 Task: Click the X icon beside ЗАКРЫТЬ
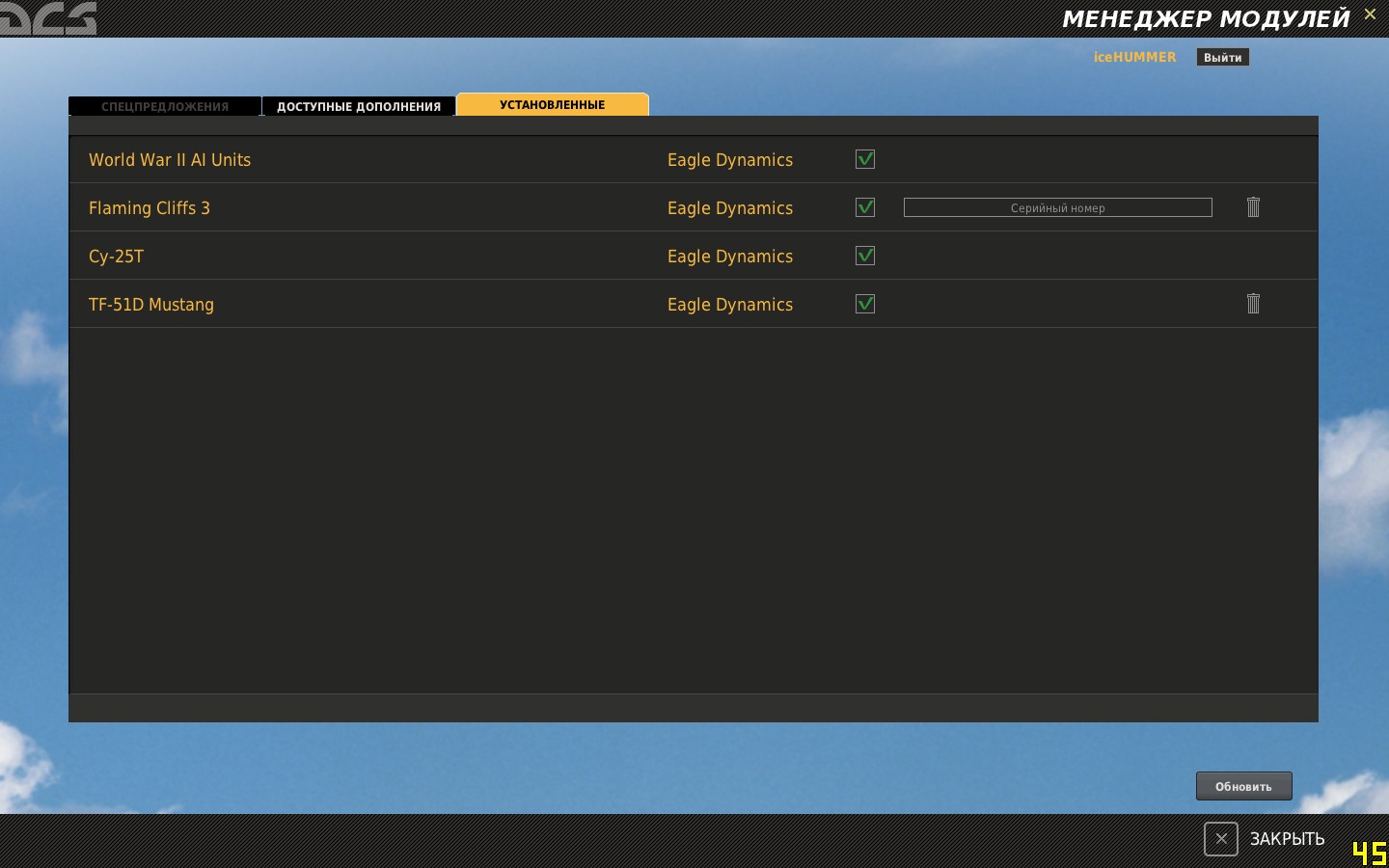coord(1220,839)
